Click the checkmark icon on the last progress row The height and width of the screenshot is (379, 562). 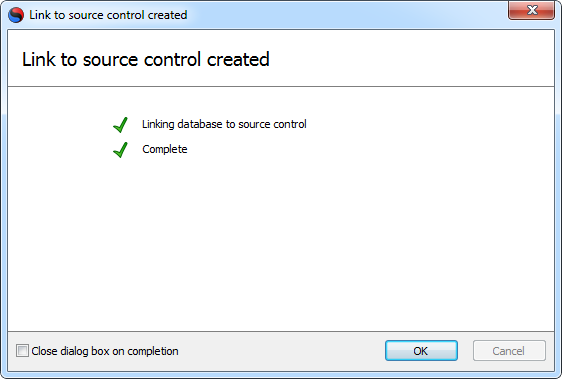[120, 150]
